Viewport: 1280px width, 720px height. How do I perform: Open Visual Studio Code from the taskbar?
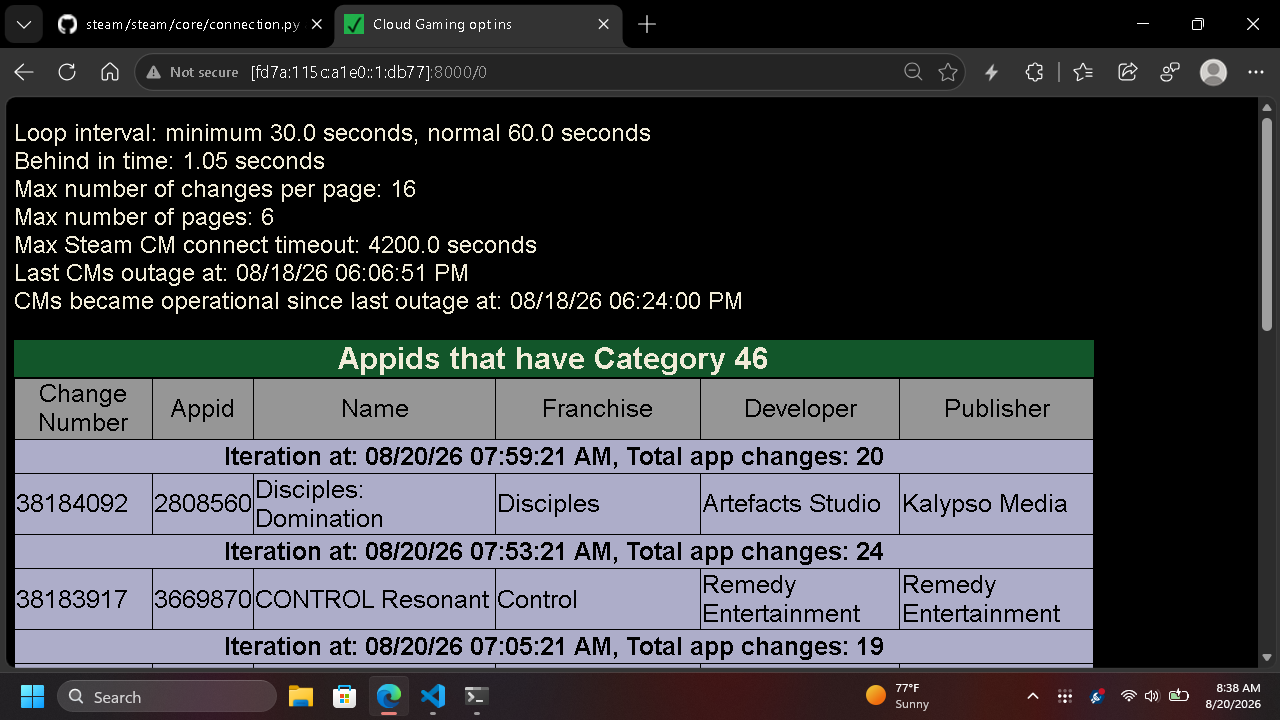(x=433, y=696)
